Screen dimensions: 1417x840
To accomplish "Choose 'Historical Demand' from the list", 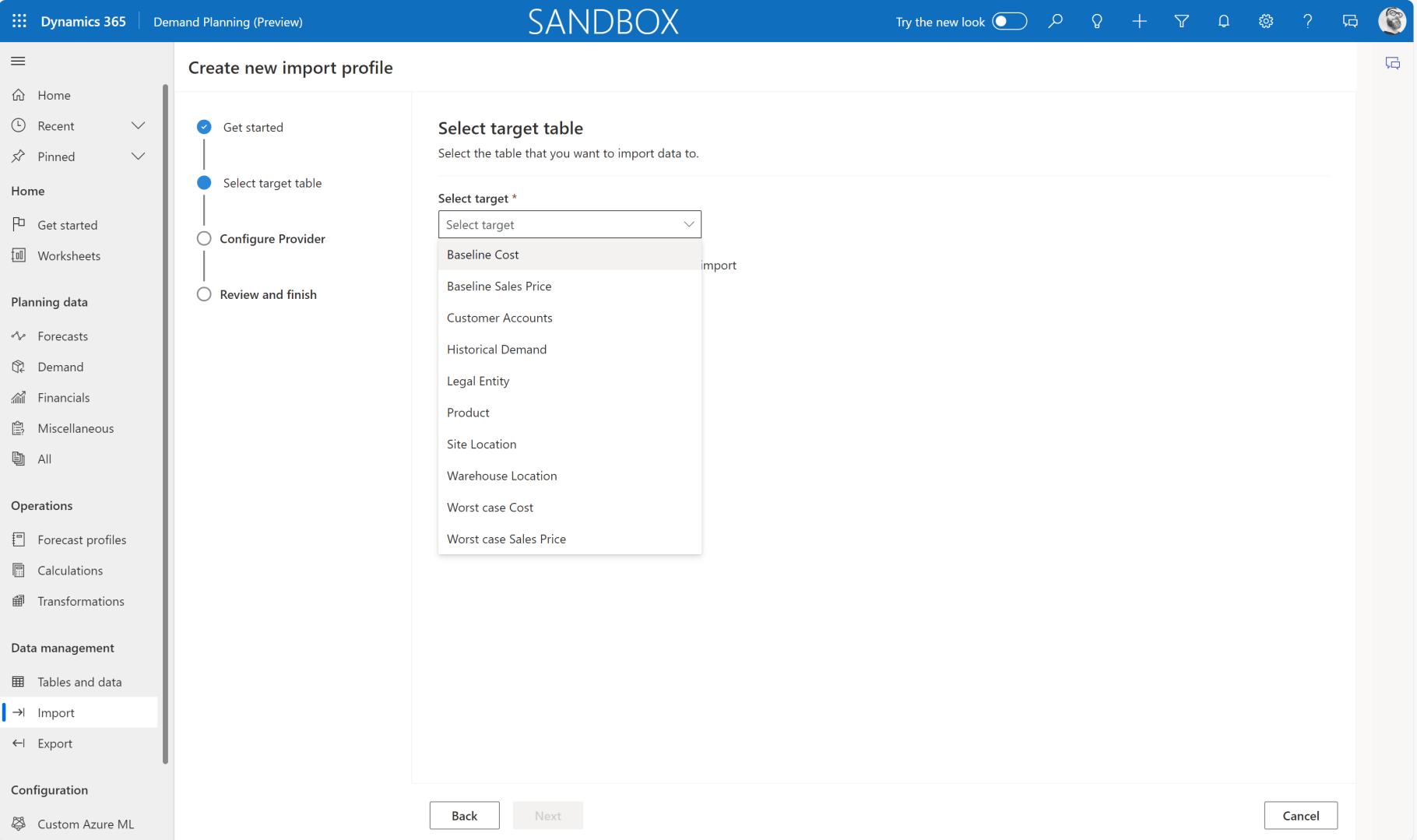I will 497,350.
